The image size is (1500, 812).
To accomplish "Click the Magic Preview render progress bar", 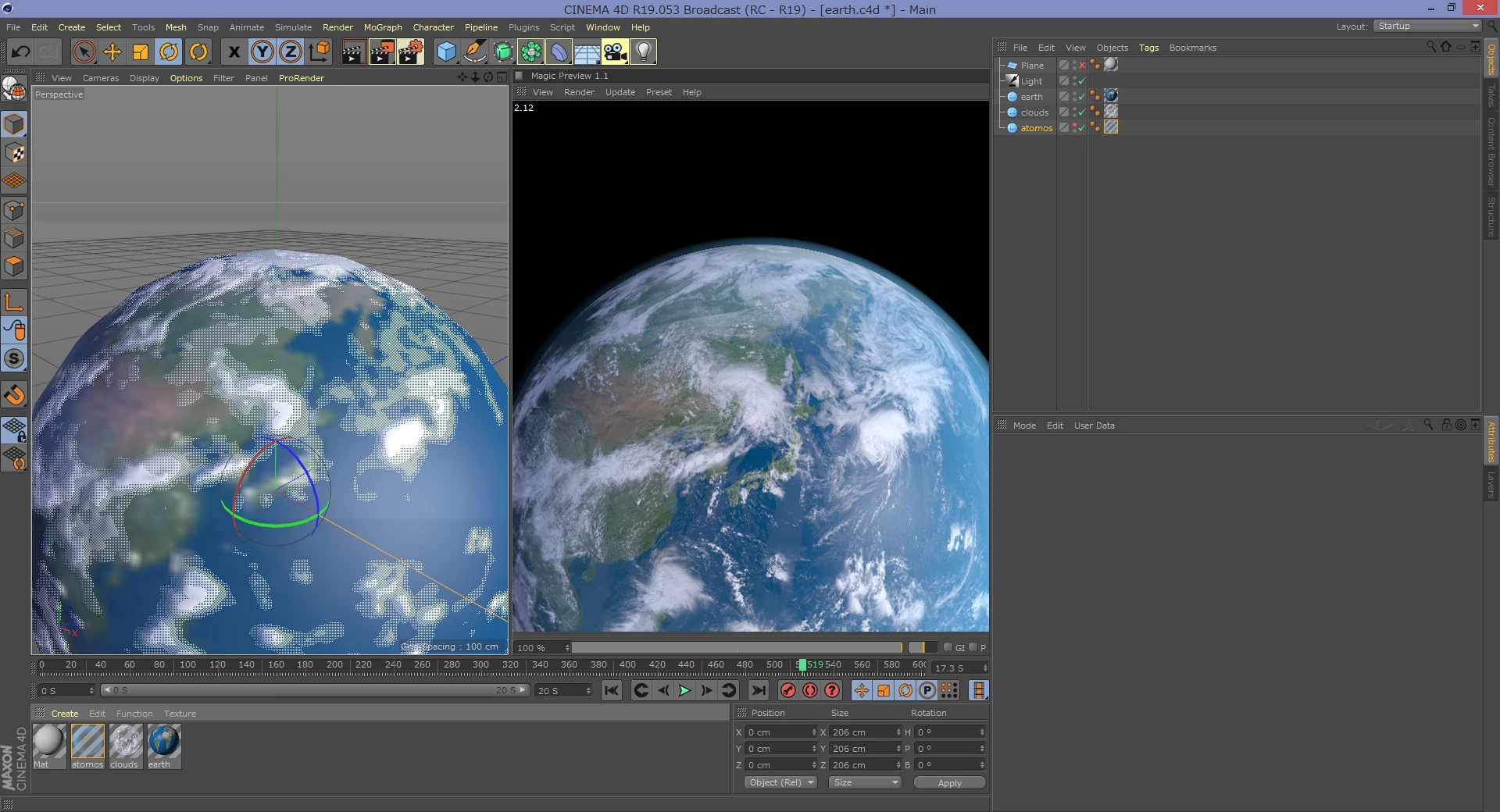I will [737, 647].
